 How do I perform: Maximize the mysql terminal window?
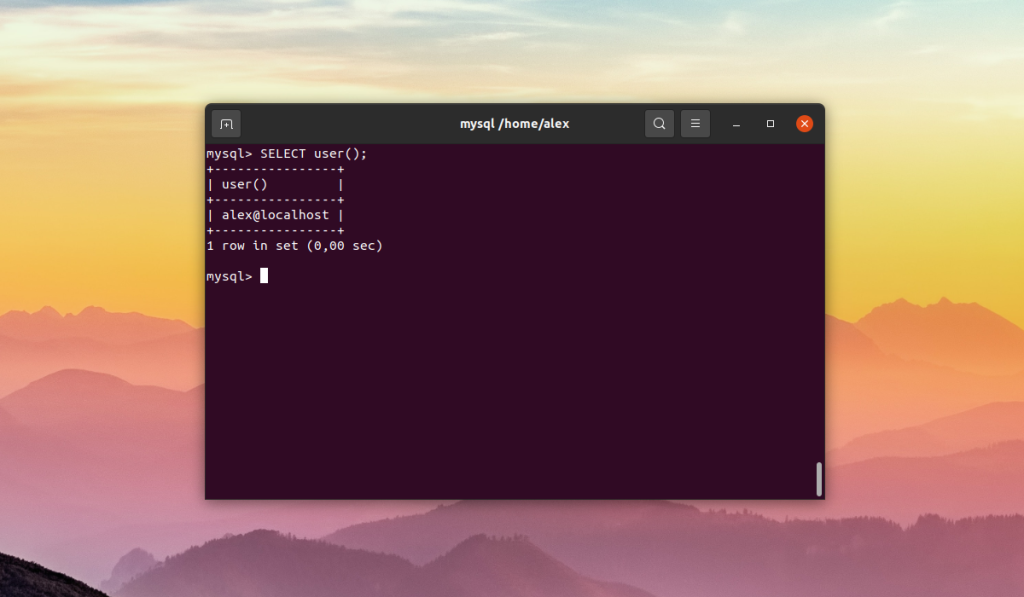click(770, 123)
